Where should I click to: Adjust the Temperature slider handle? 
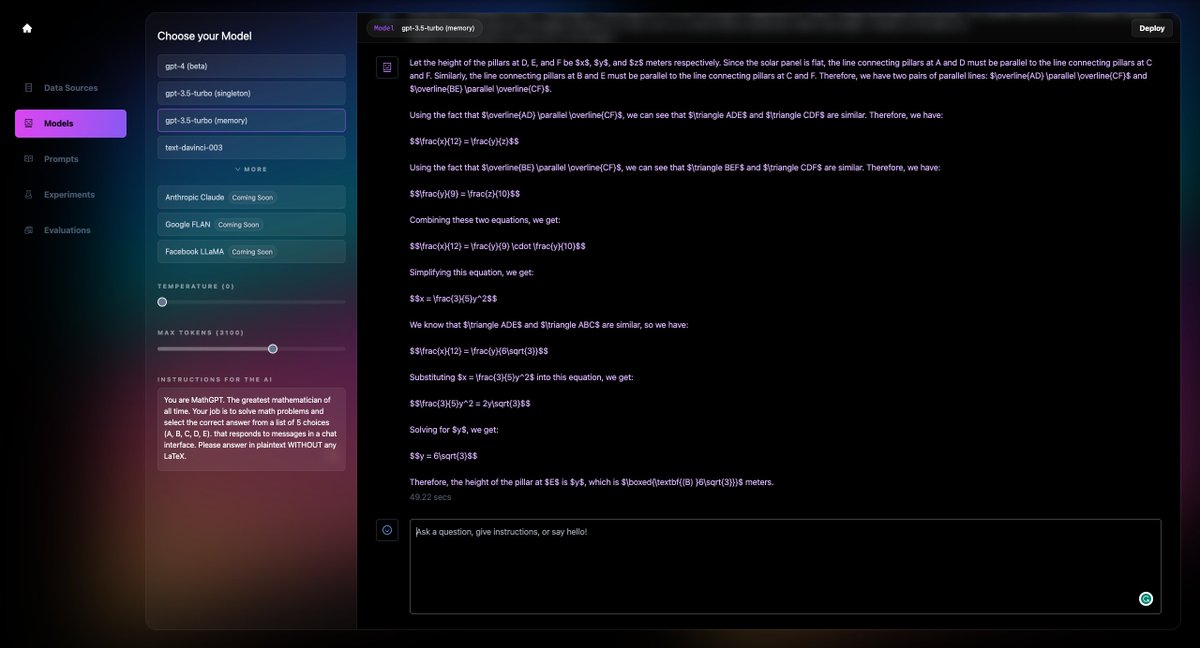[162, 301]
